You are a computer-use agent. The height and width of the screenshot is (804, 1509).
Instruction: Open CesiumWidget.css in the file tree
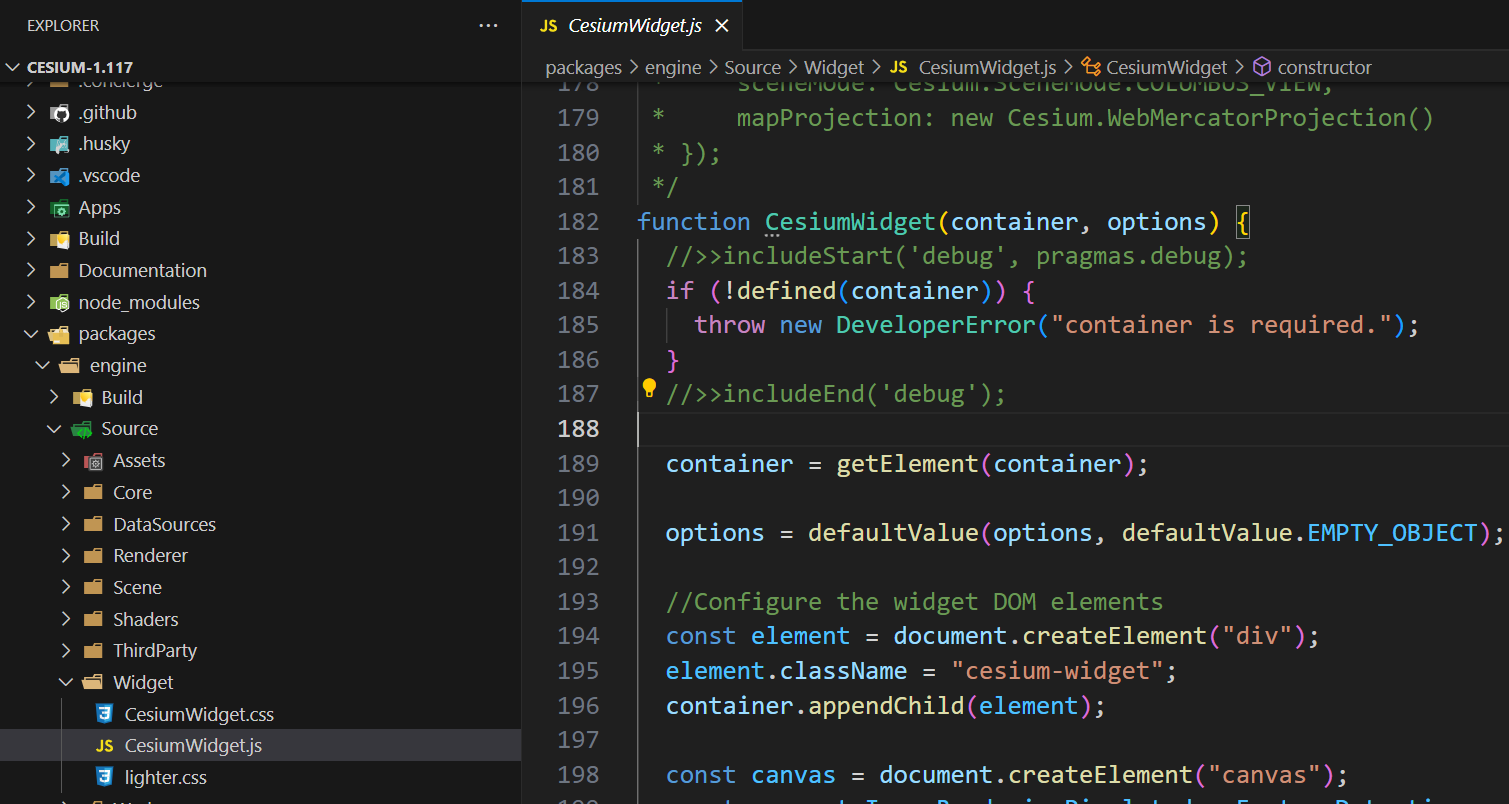pos(199,715)
